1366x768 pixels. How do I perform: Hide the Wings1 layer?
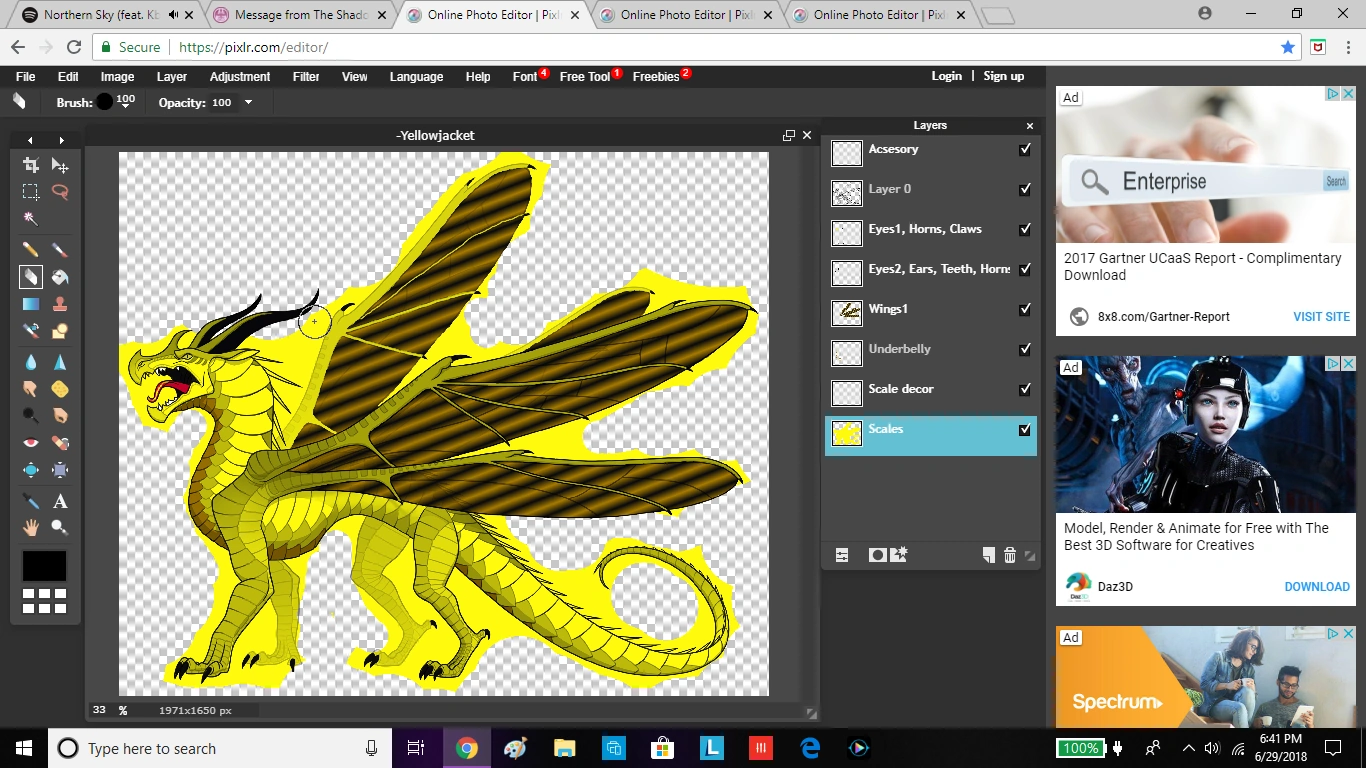click(1024, 309)
